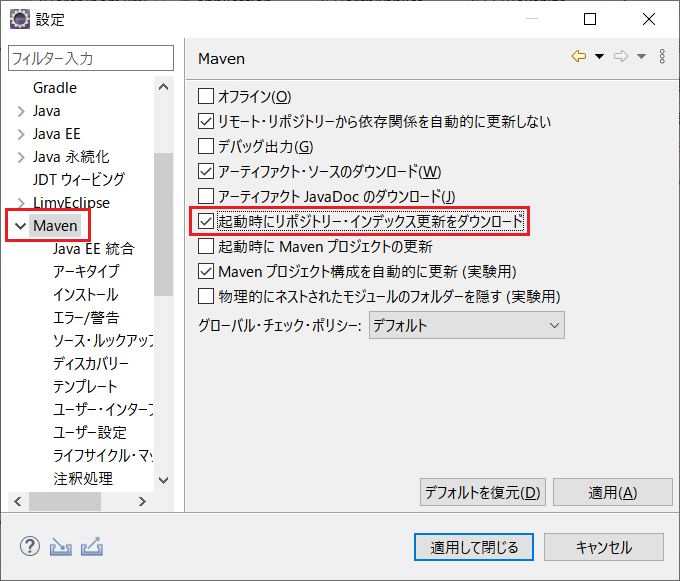The height and width of the screenshot is (581, 680).
Task: Open the three-dot view menu icon
Action: [x=662, y=56]
